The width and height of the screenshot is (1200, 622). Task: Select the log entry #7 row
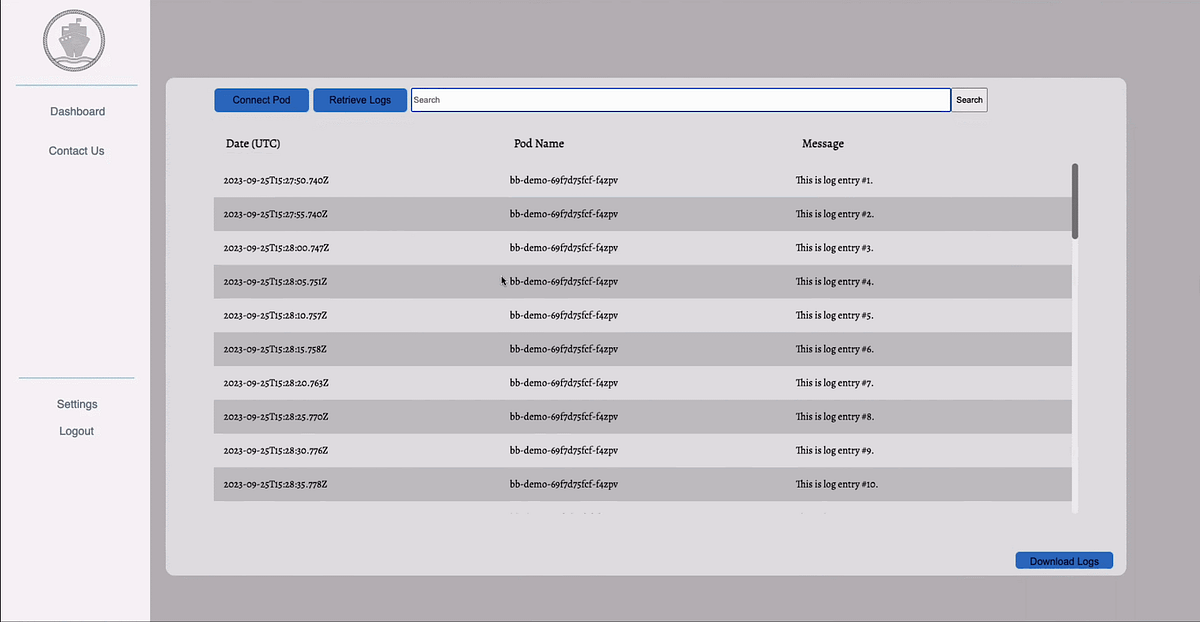[x=640, y=382]
